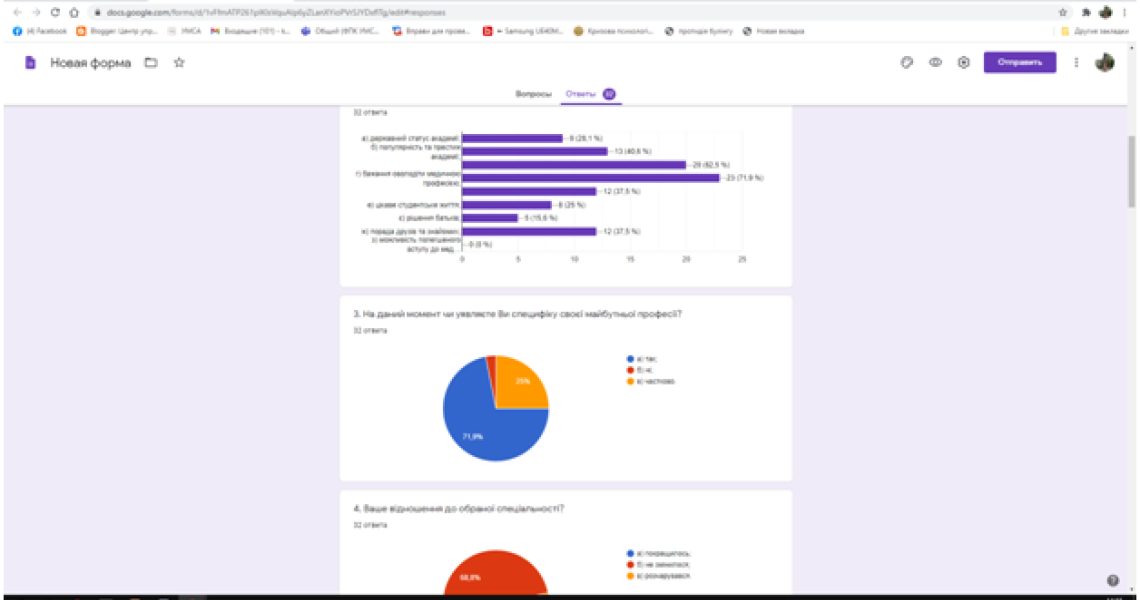This screenshot has width=1140, height=600.
Task: Open the Google account avatar in Forms header
Action: click(x=1105, y=63)
